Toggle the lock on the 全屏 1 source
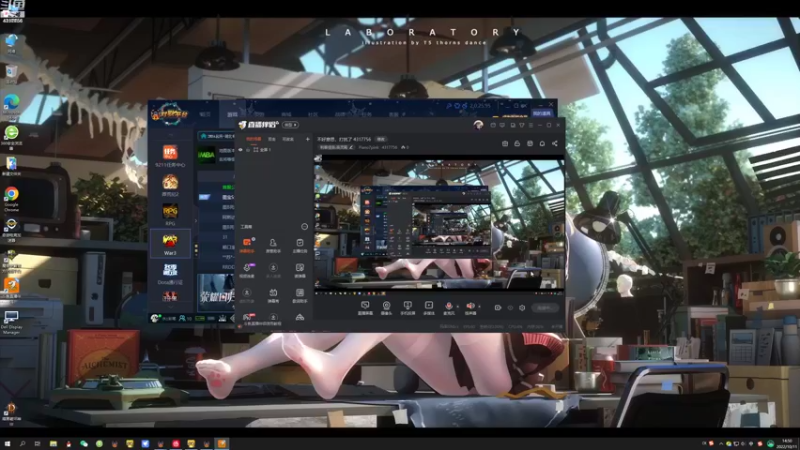800x450 pixels. point(248,150)
